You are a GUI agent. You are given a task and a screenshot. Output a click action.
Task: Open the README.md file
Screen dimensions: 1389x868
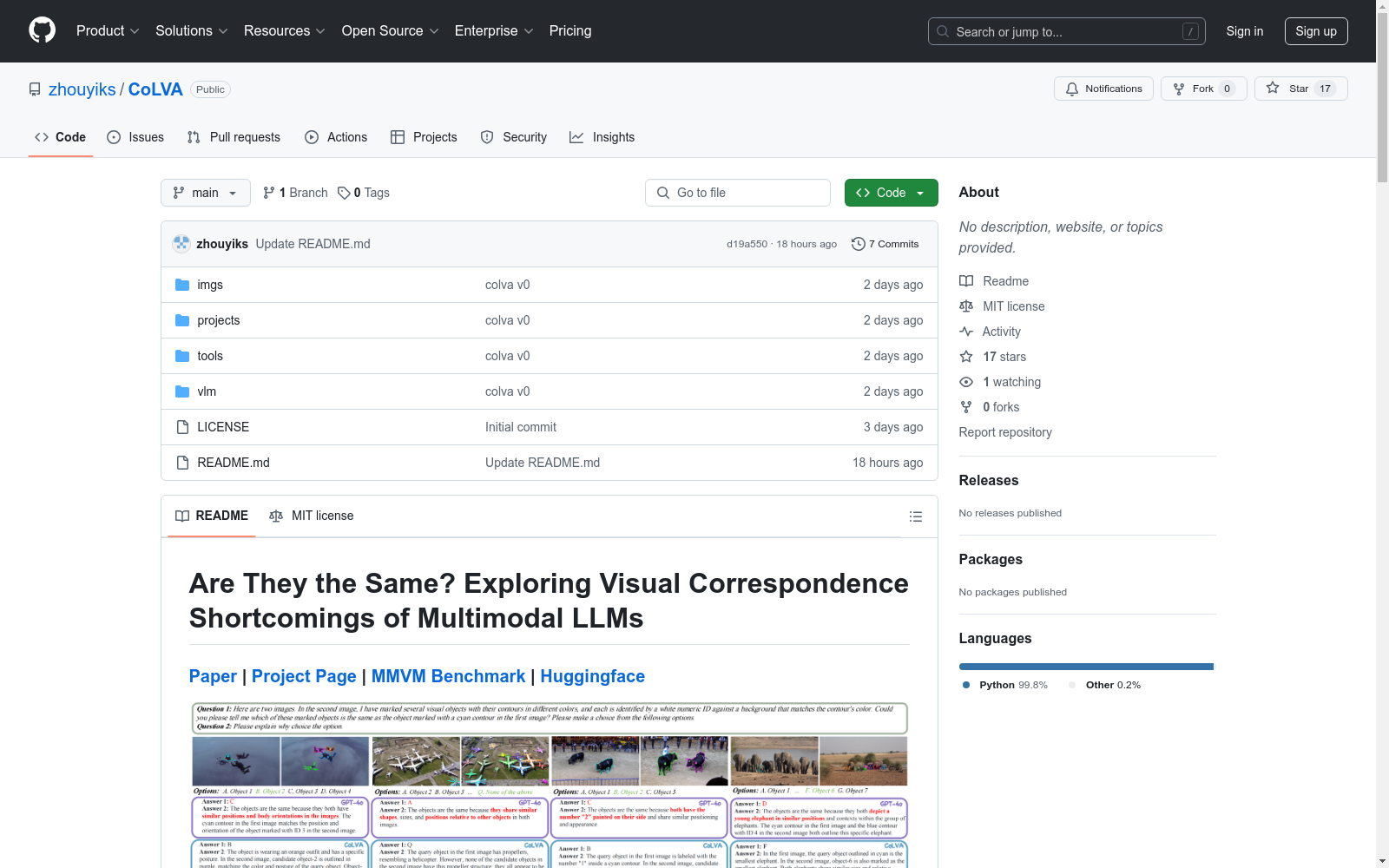[x=234, y=463]
